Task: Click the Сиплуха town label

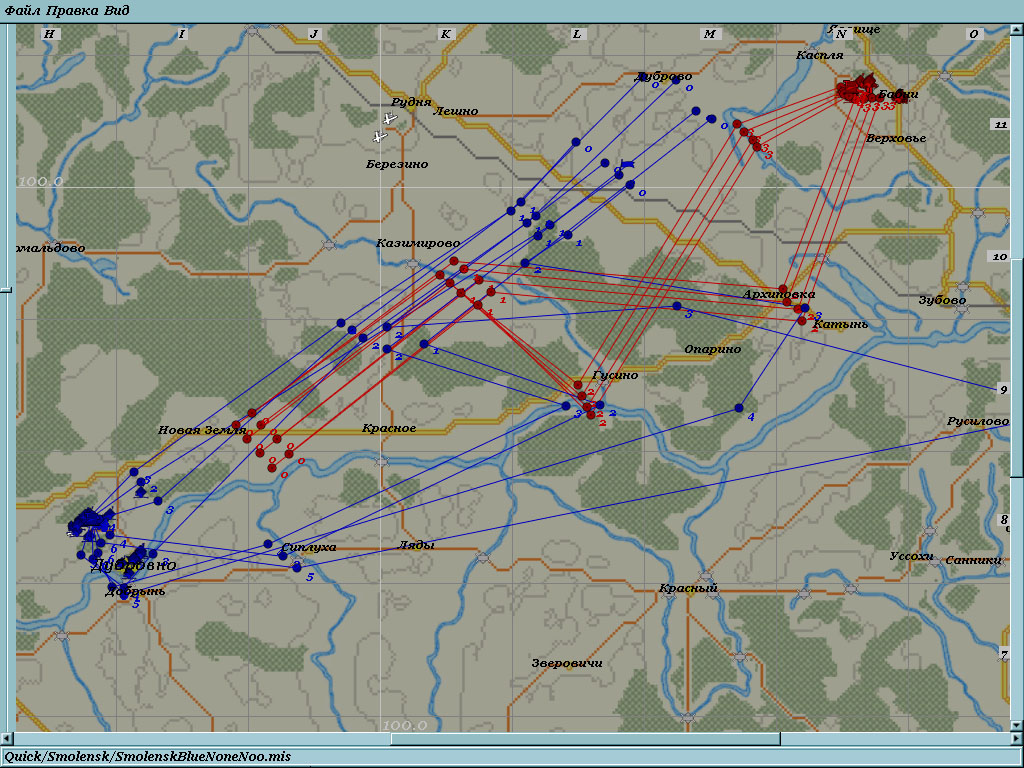Action: point(309,547)
